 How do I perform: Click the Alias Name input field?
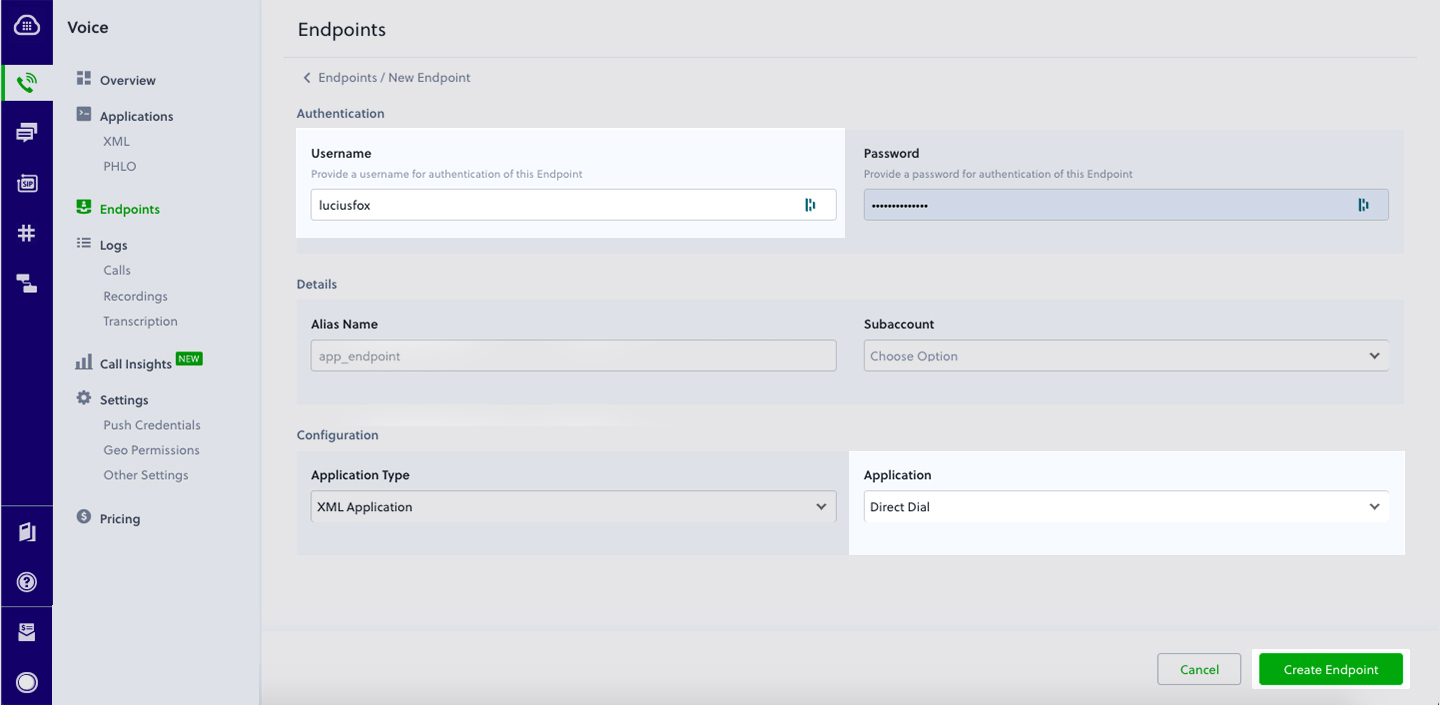click(572, 356)
